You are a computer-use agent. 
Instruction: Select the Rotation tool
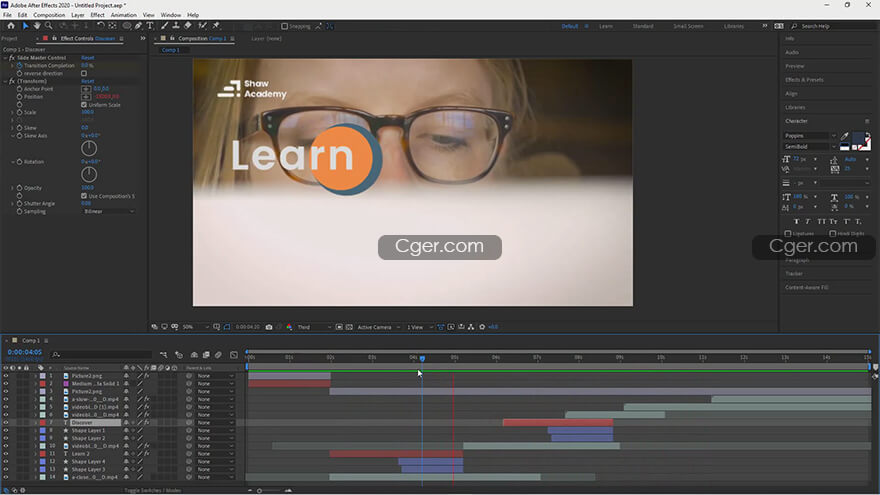click(x=100, y=26)
